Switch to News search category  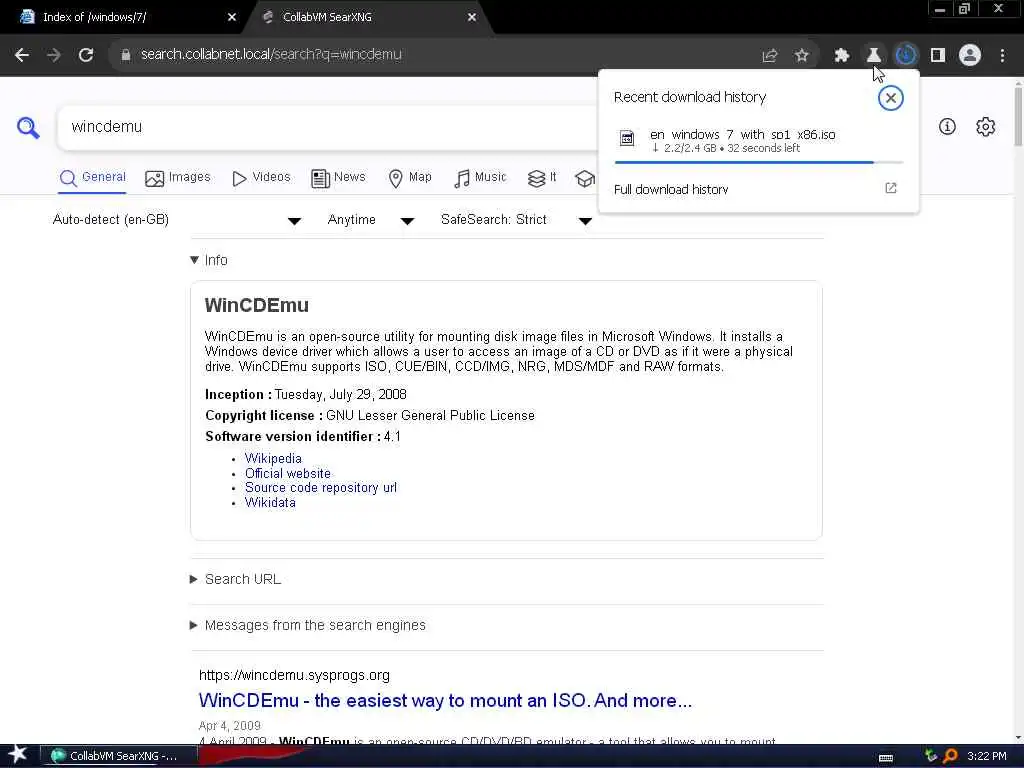click(x=338, y=178)
